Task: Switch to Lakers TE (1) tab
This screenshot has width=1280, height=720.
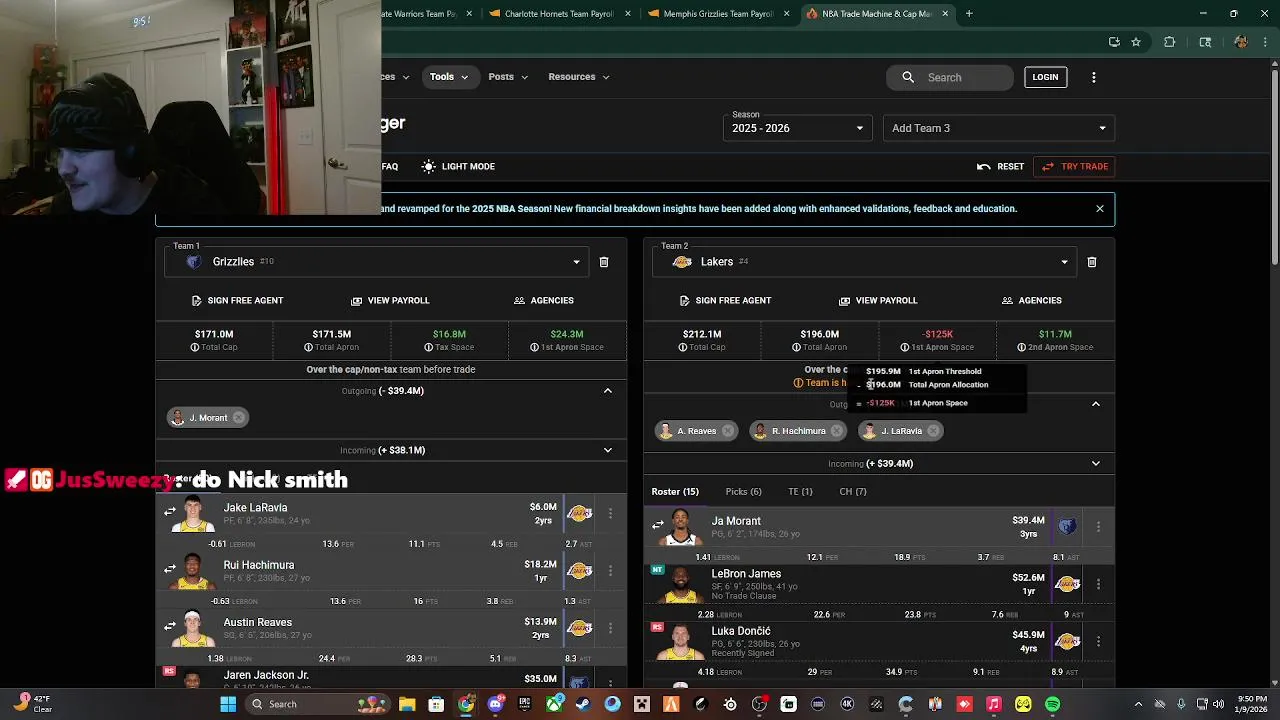Action: pyautogui.click(x=800, y=492)
